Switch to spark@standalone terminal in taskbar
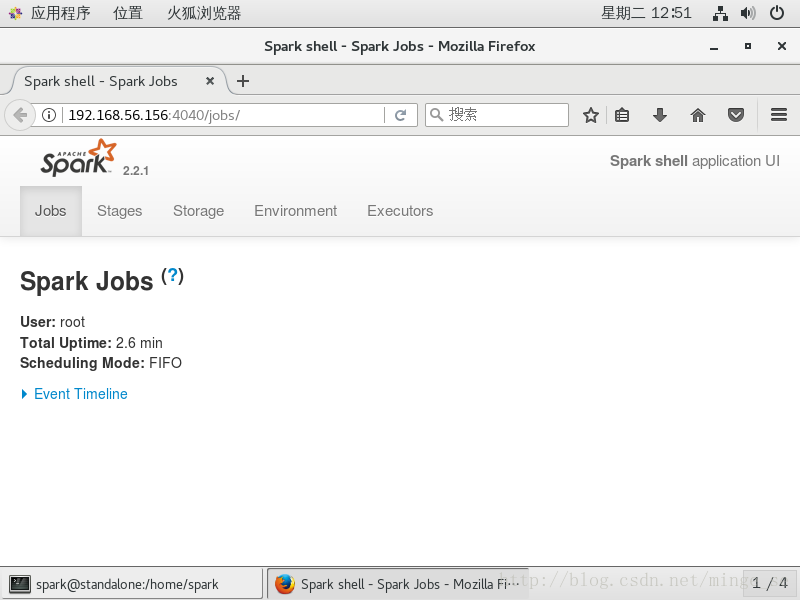This screenshot has height=600, width=800. pos(132,584)
